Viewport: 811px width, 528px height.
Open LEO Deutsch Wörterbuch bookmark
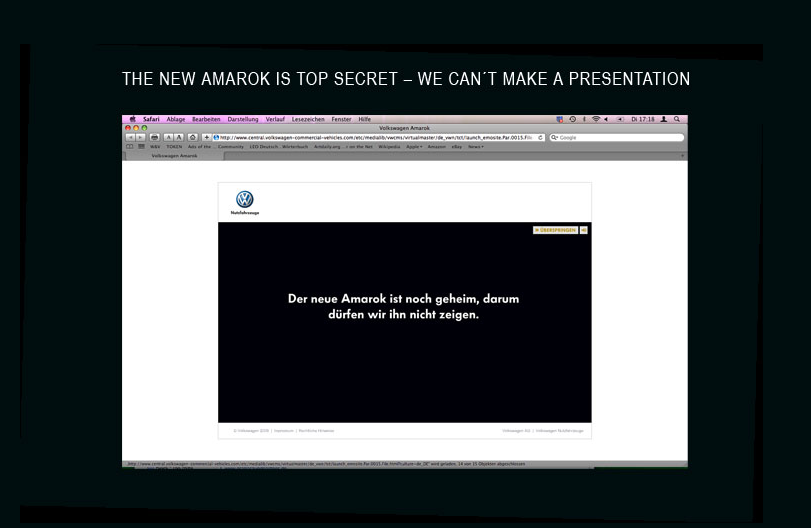tap(279, 147)
